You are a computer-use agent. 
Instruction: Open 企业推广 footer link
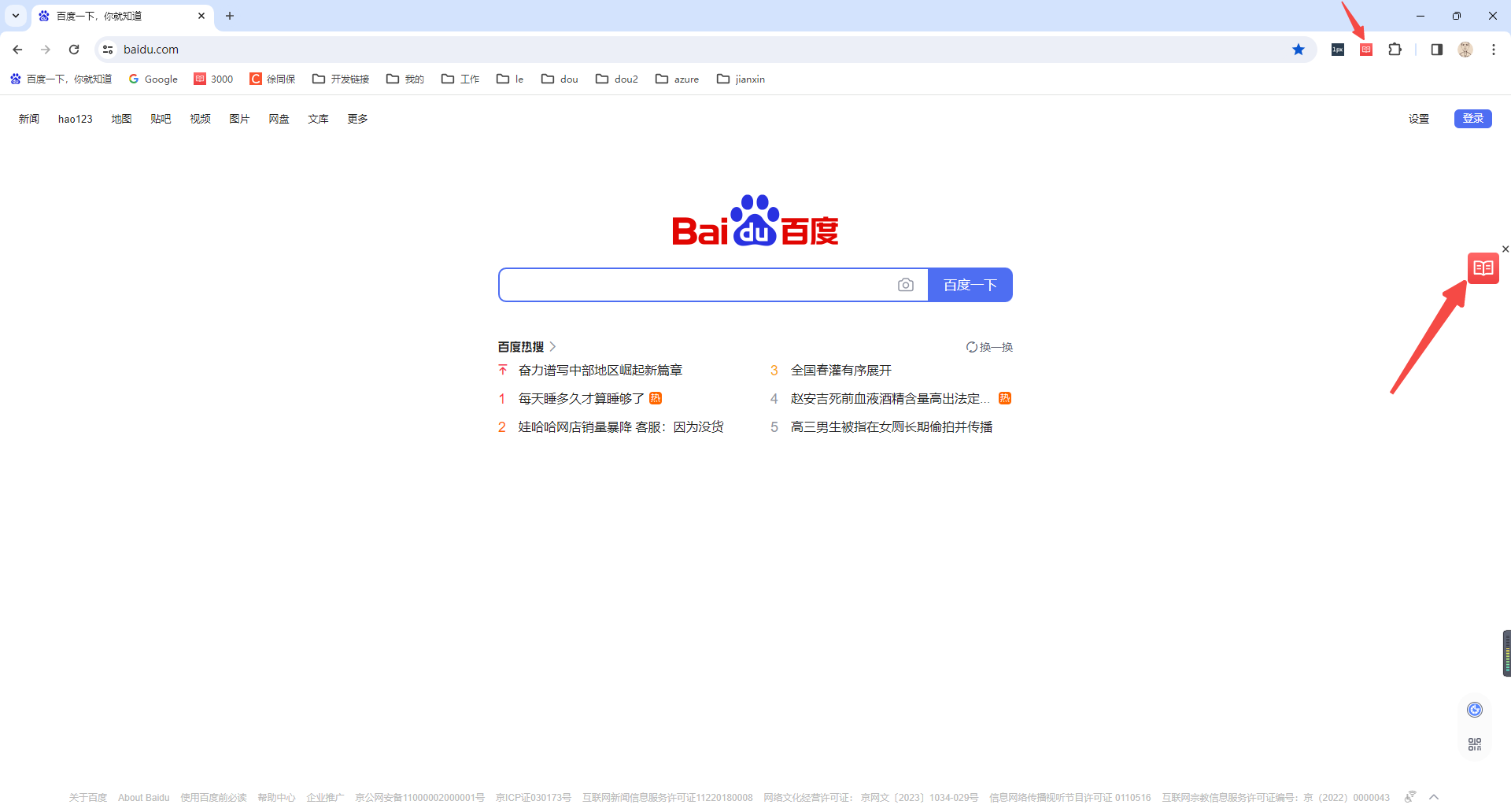325,798
